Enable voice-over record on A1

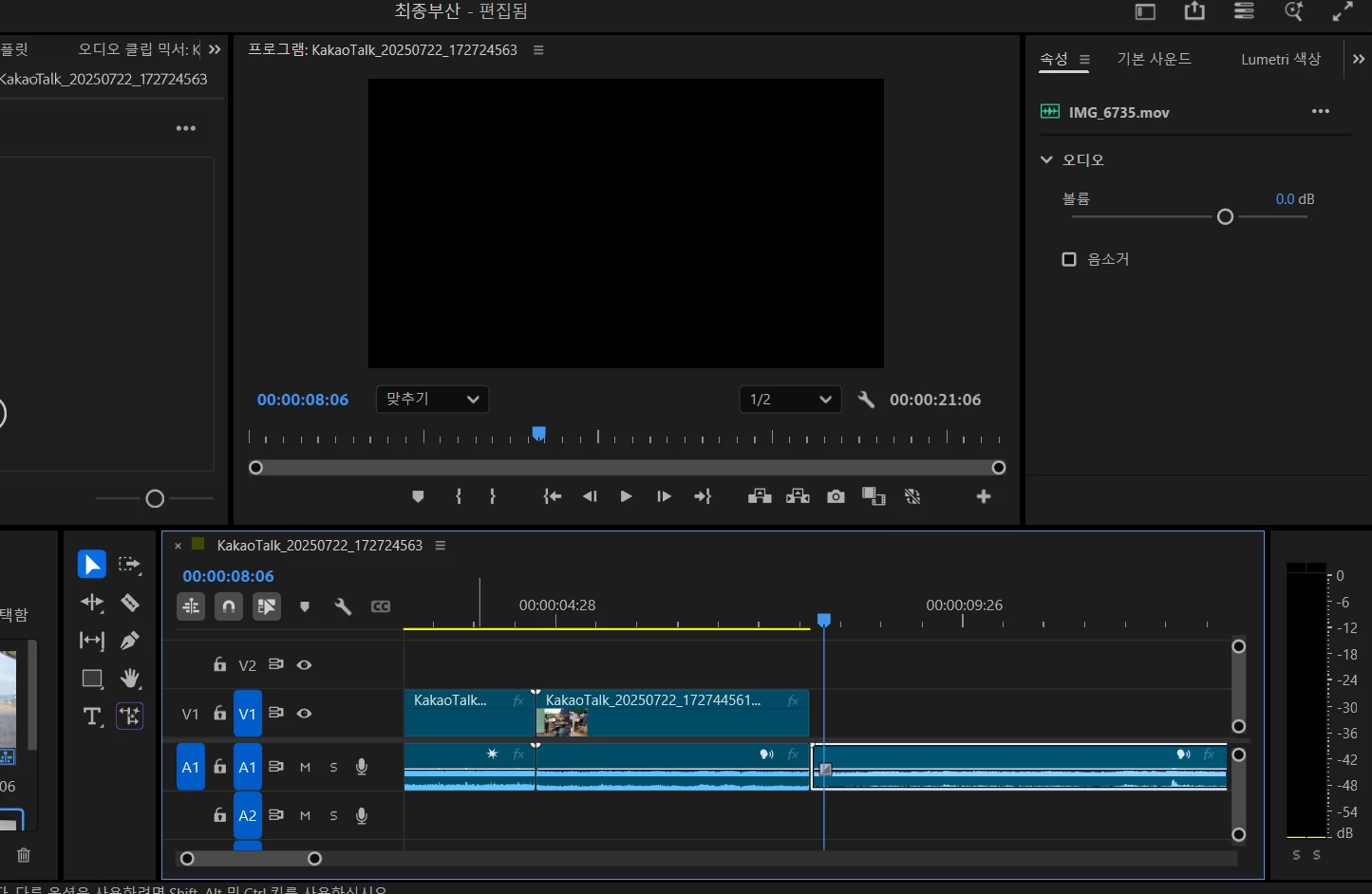click(362, 767)
